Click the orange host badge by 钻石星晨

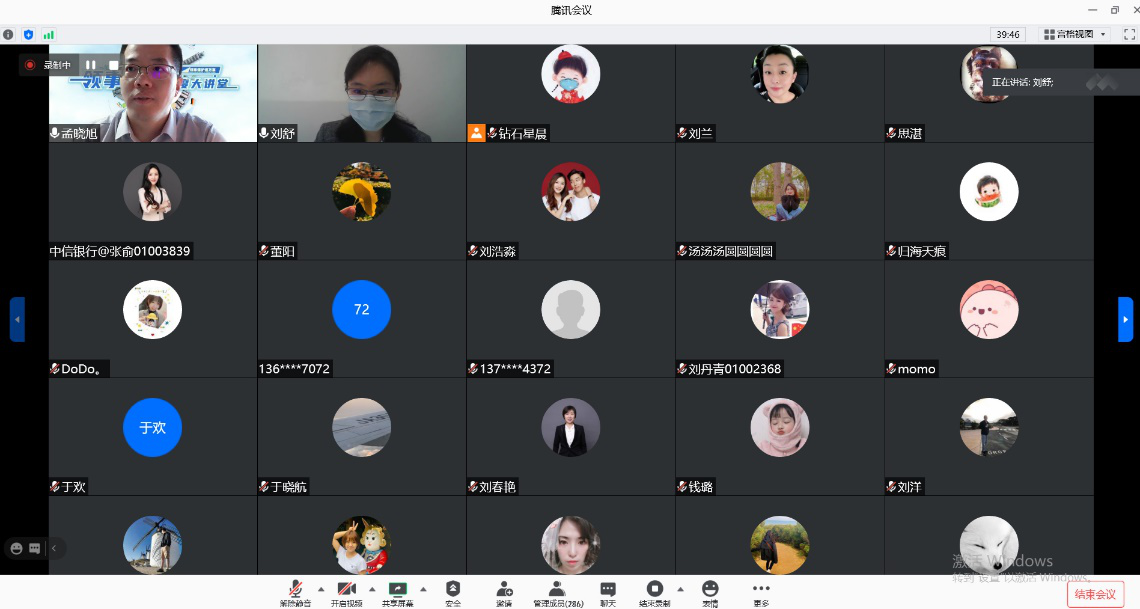476,133
